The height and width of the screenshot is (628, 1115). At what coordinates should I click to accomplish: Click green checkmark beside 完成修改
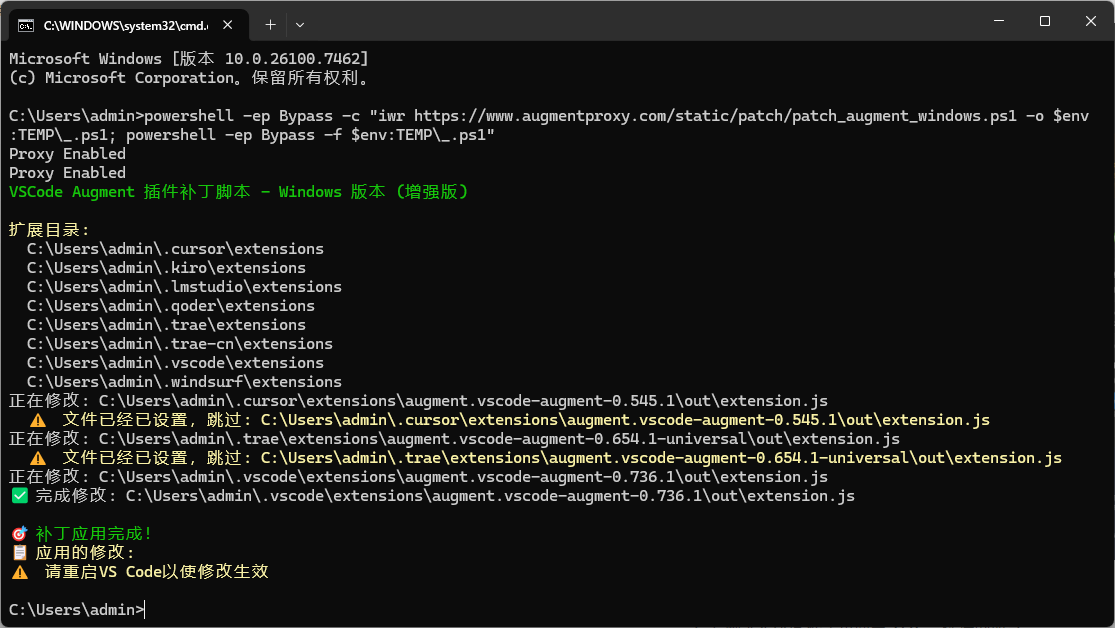click(x=19, y=496)
